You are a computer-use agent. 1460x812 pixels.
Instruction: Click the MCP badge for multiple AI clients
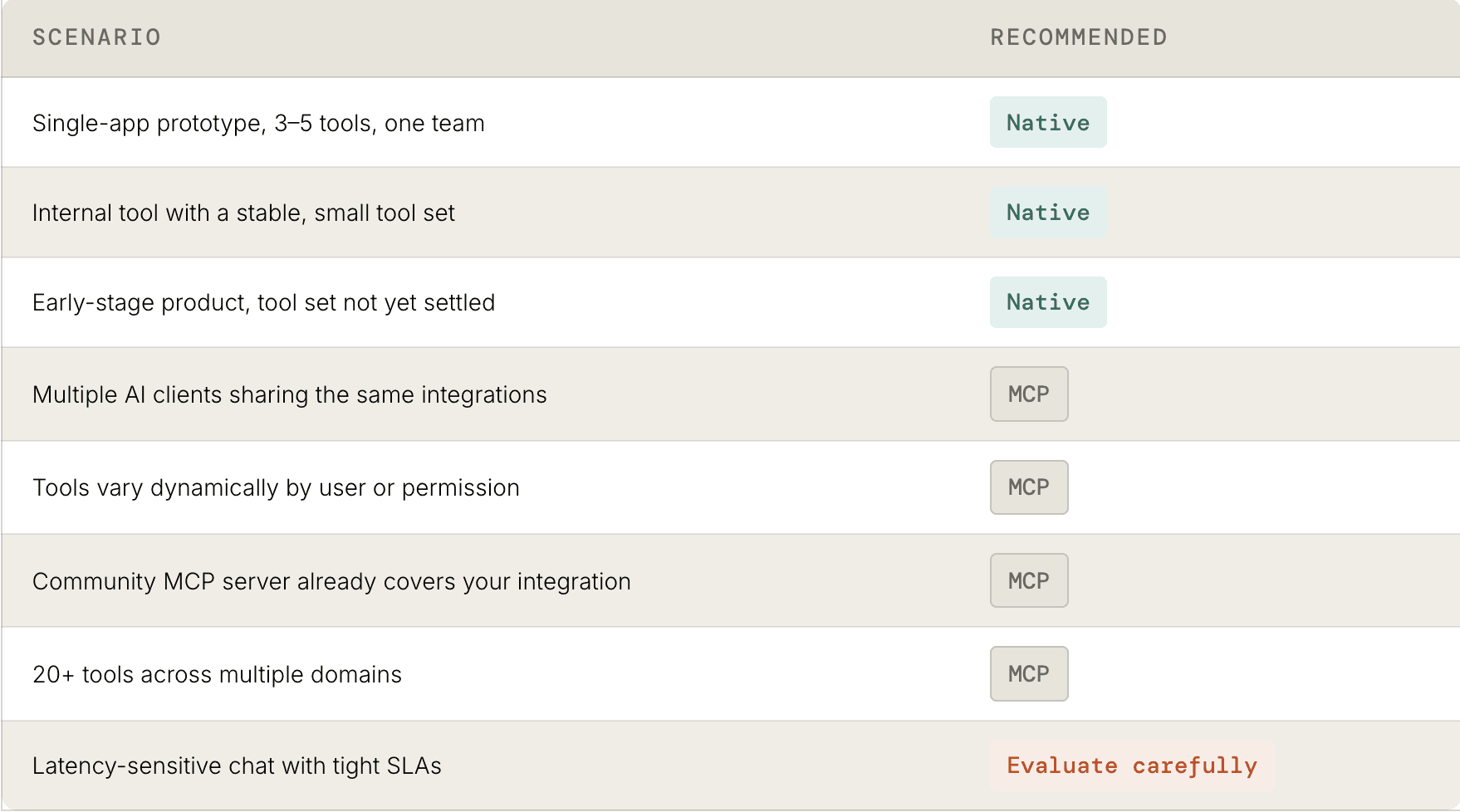[1029, 394]
